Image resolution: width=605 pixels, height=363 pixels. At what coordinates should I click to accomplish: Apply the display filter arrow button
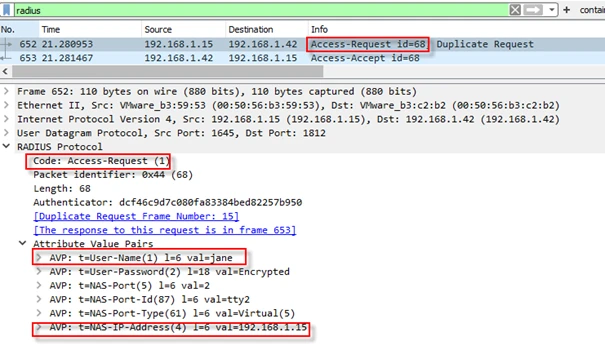(x=533, y=10)
